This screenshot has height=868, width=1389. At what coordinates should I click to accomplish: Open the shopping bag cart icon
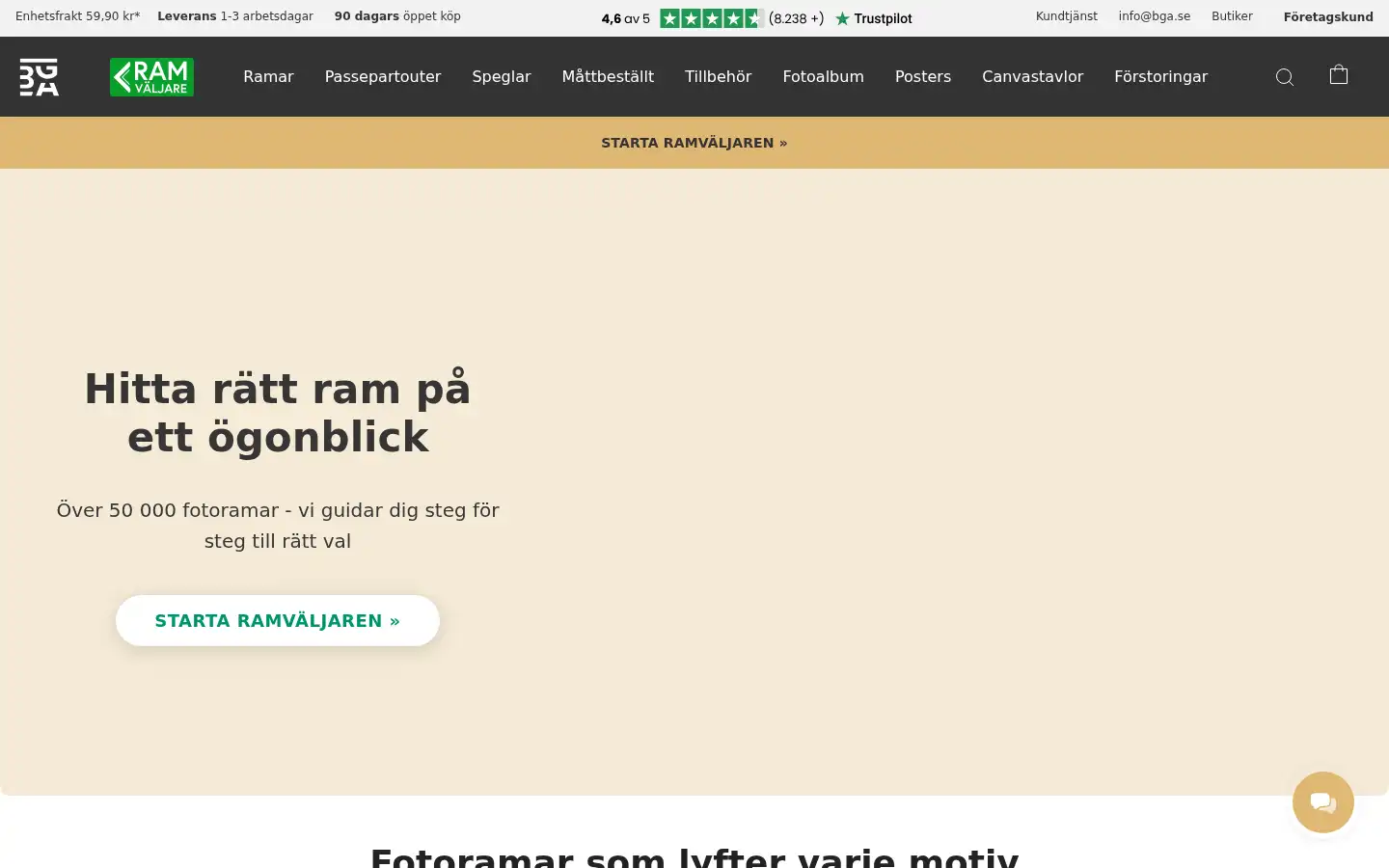point(1339,74)
